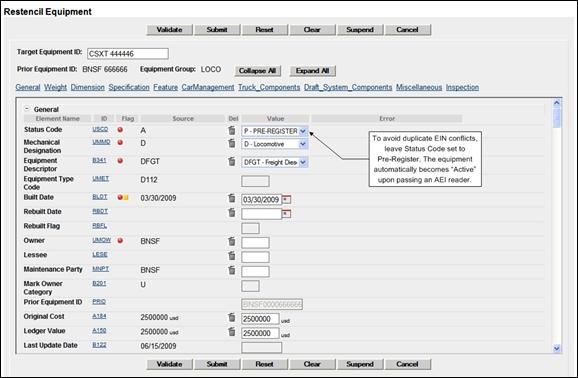Collapse the General section
This screenshot has width=578, height=378.
pyautogui.click(x=27, y=109)
